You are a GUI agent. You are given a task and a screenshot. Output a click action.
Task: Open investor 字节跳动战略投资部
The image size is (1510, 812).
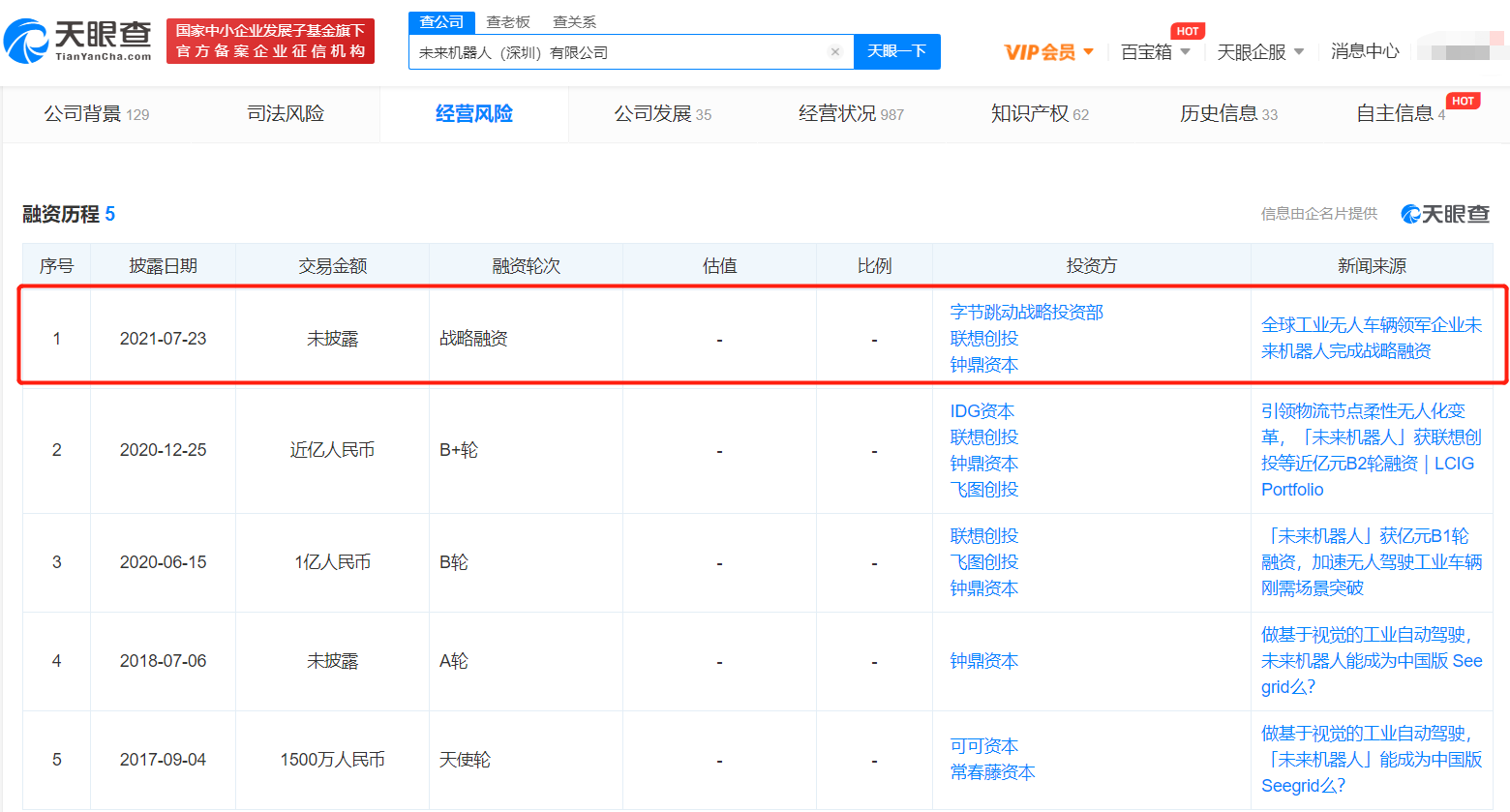[1027, 313]
